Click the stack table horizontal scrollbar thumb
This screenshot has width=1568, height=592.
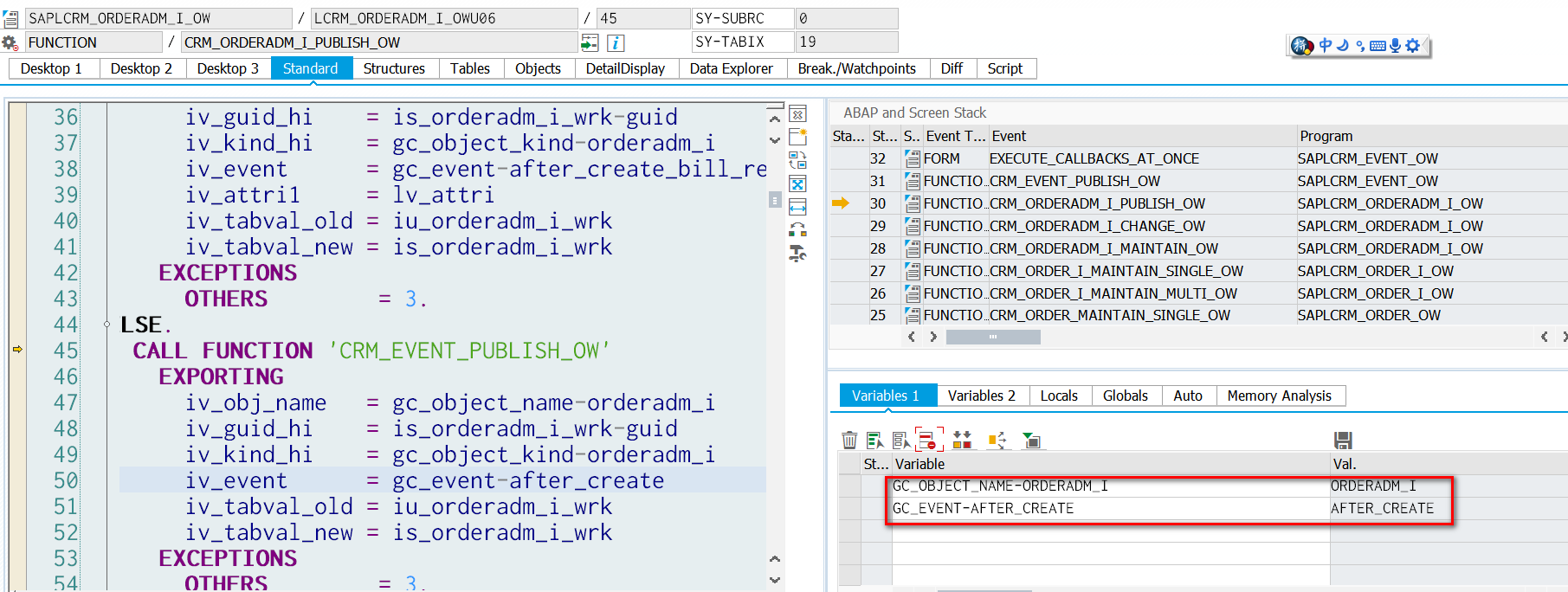point(993,337)
